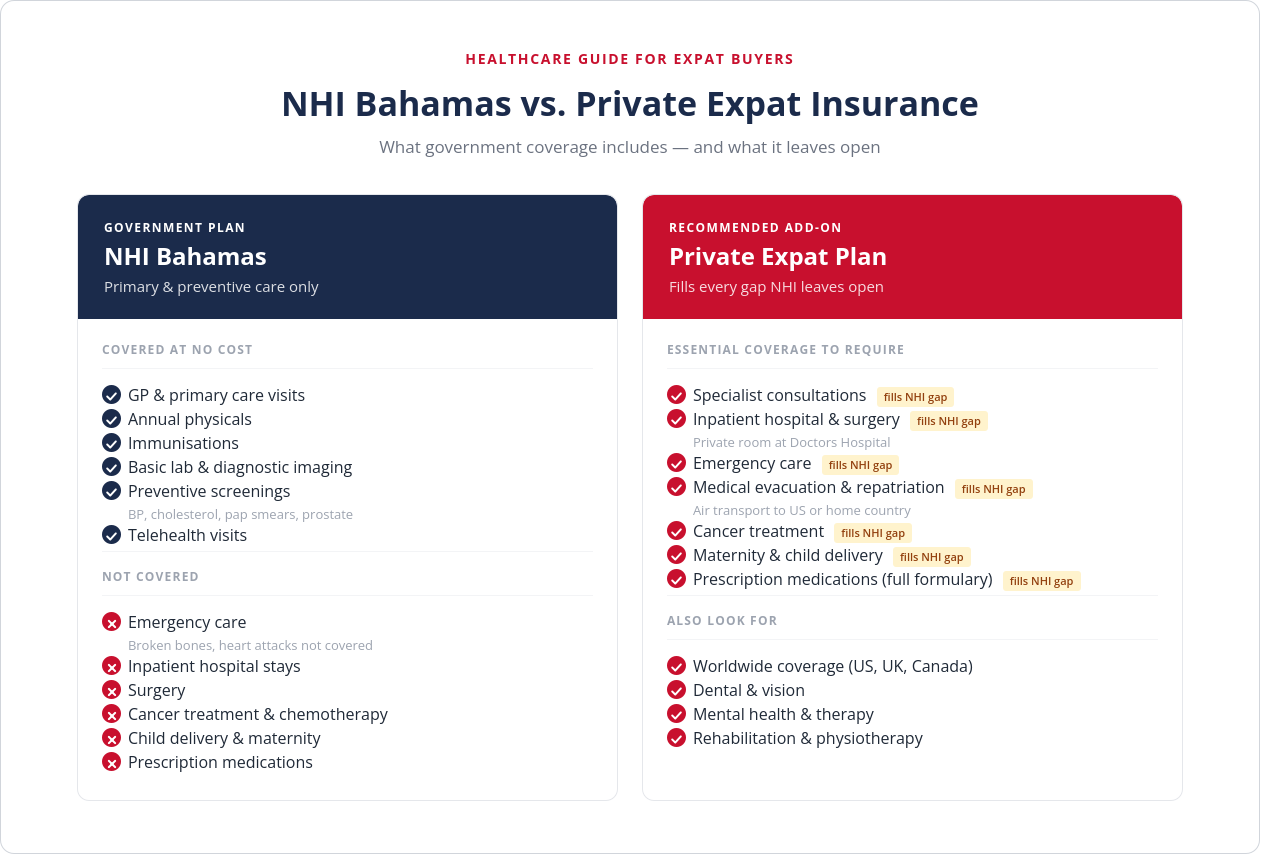This screenshot has height=854, width=1263.
Task: Select the NHI Bahamas navy header
Action: point(347,257)
